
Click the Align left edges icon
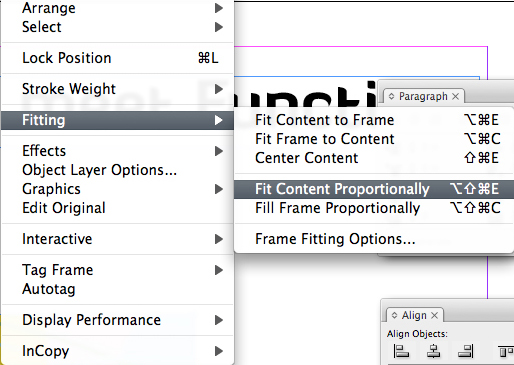401,351
